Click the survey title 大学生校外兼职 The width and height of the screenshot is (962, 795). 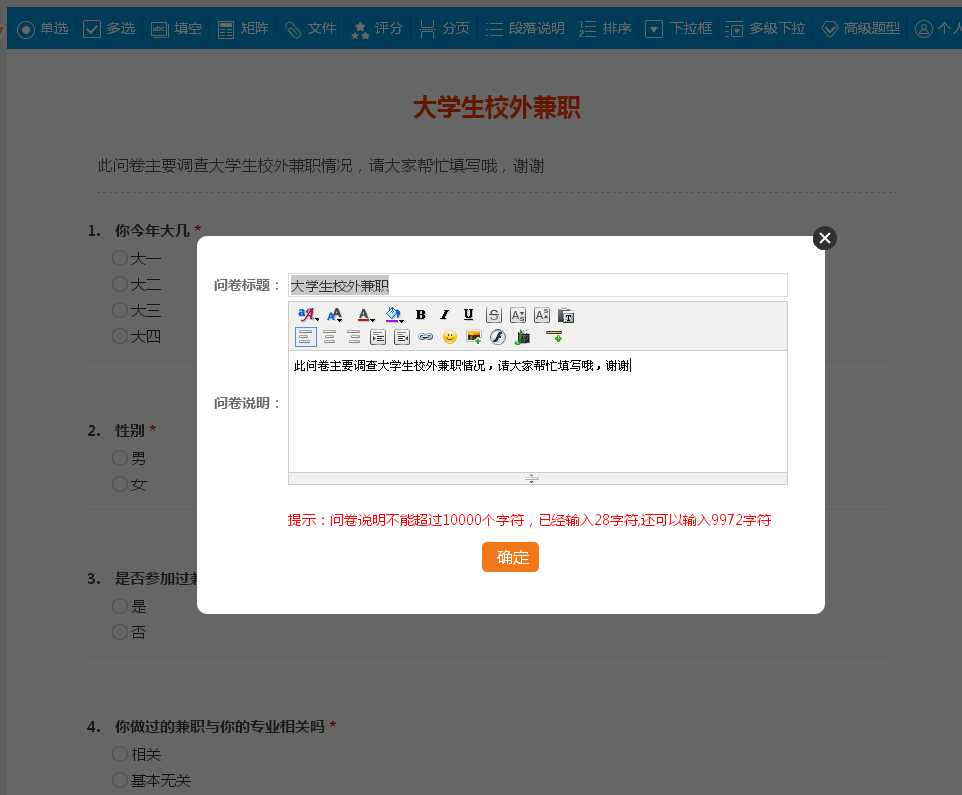pyautogui.click(x=496, y=107)
